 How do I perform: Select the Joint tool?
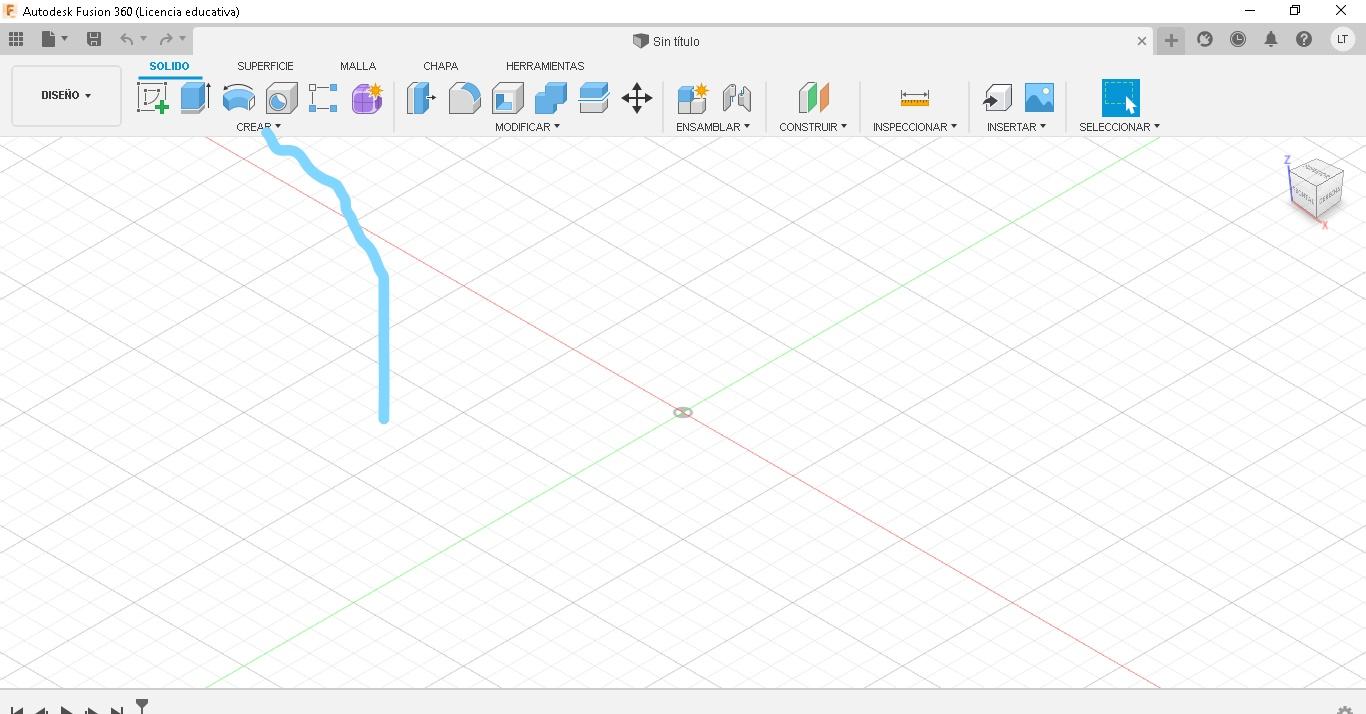coord(736,98)
